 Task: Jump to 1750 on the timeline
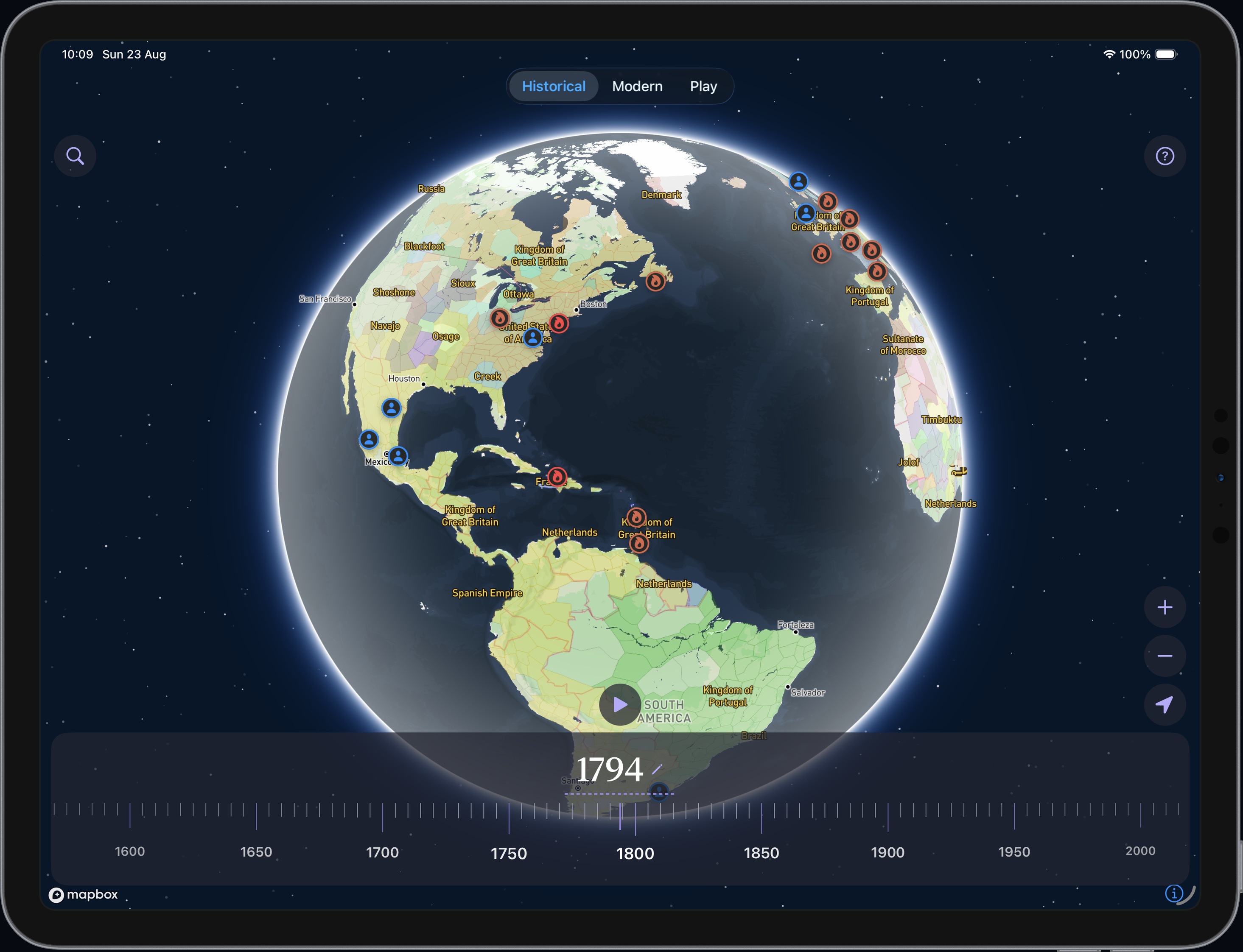tap(509, 853)
